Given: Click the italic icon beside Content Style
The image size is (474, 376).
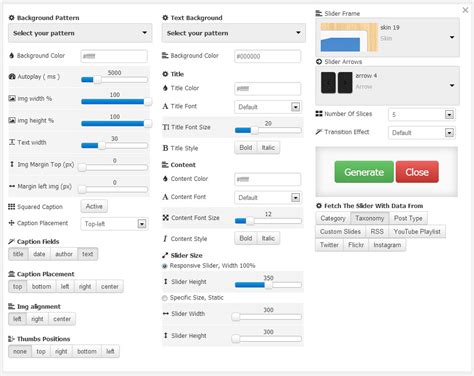Looking at the screenshot, I should pos(165,239).
